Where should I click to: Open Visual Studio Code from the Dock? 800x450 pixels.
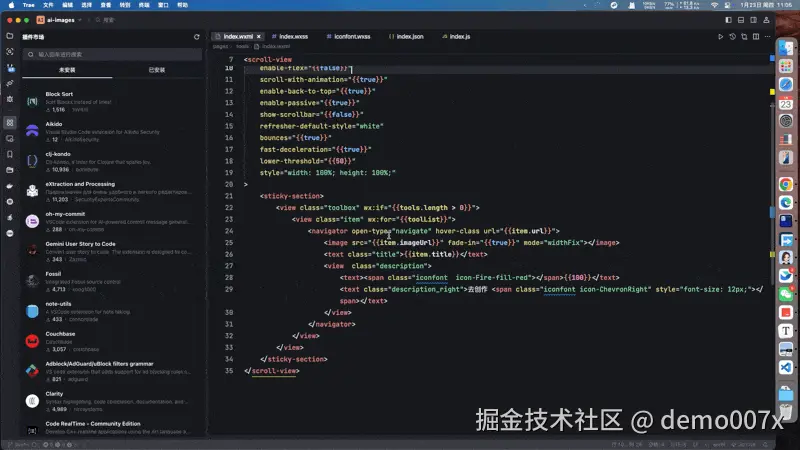786,367
